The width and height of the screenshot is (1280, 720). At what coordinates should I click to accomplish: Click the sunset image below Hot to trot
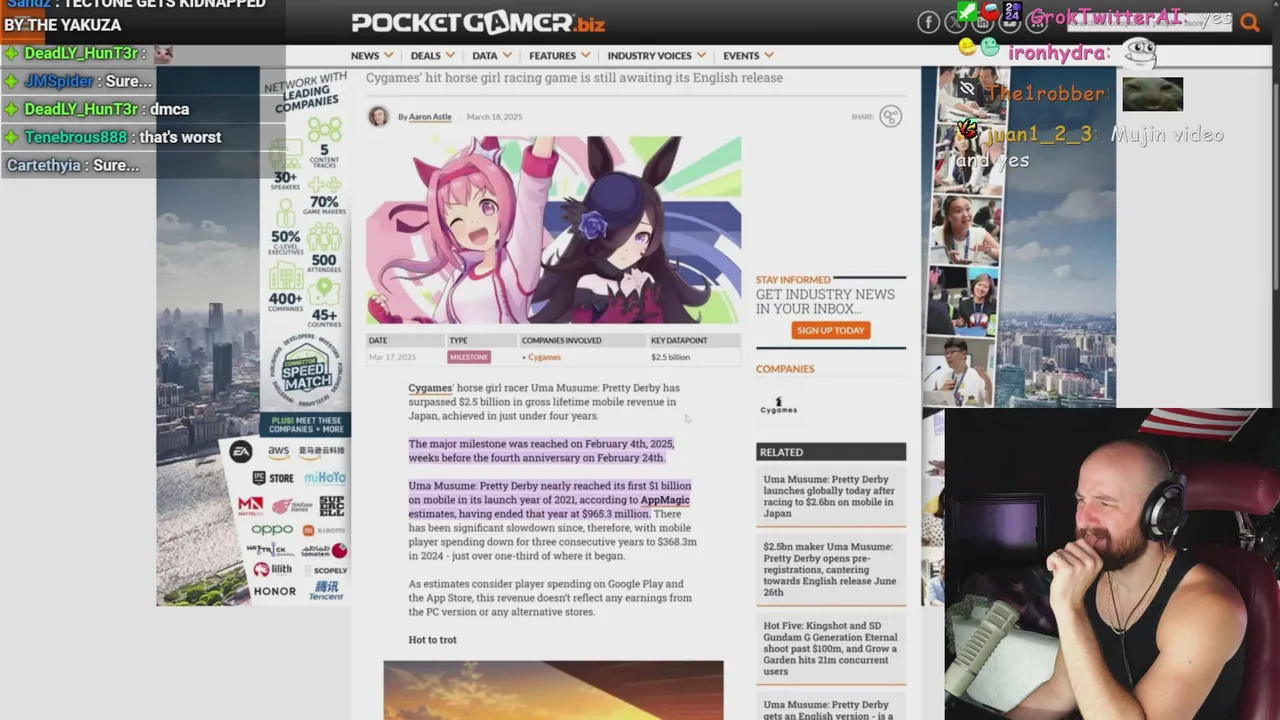(x=553, y=690)
